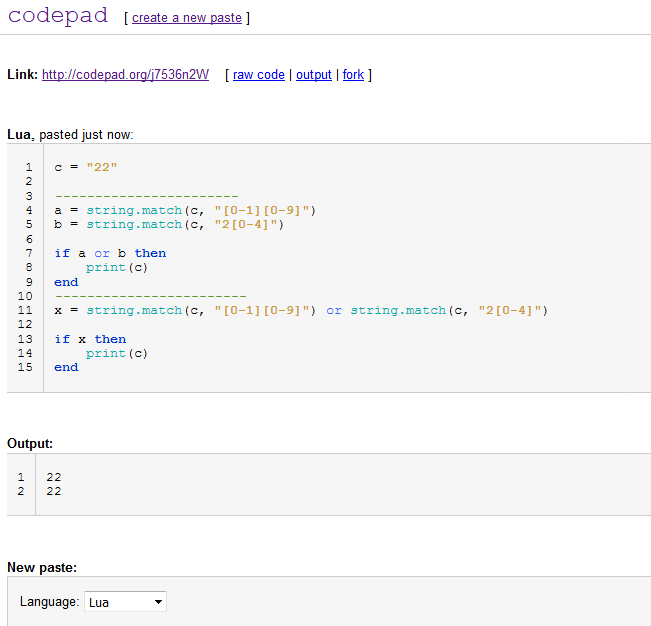Viewport: 651px width, 626px height.
Task: Click the Language label in New paste
Action: tap(49, 602)
